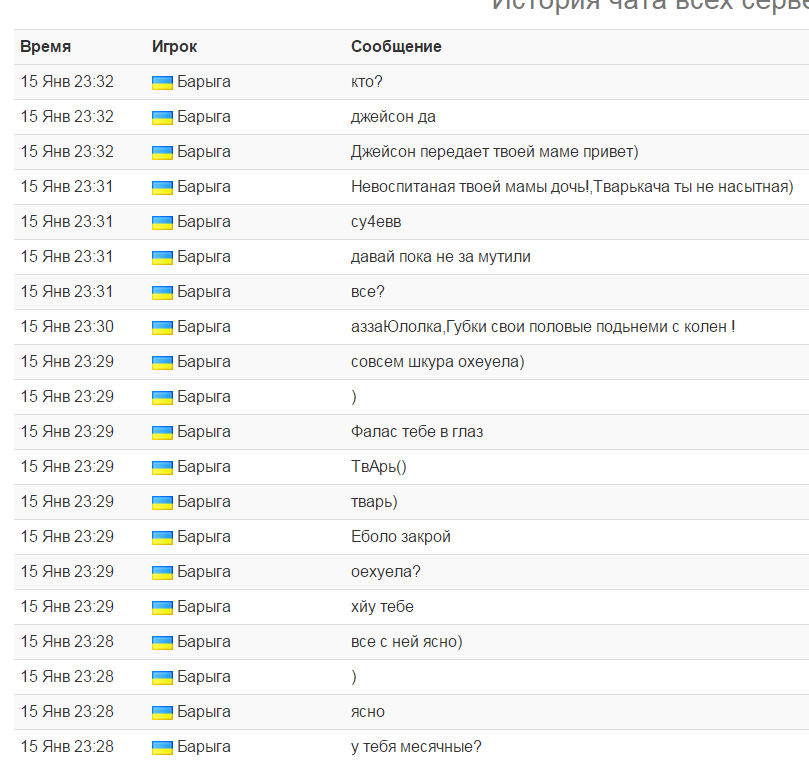
Task: Click the ")" message sent at 23:28
Action: click(354, 677)
